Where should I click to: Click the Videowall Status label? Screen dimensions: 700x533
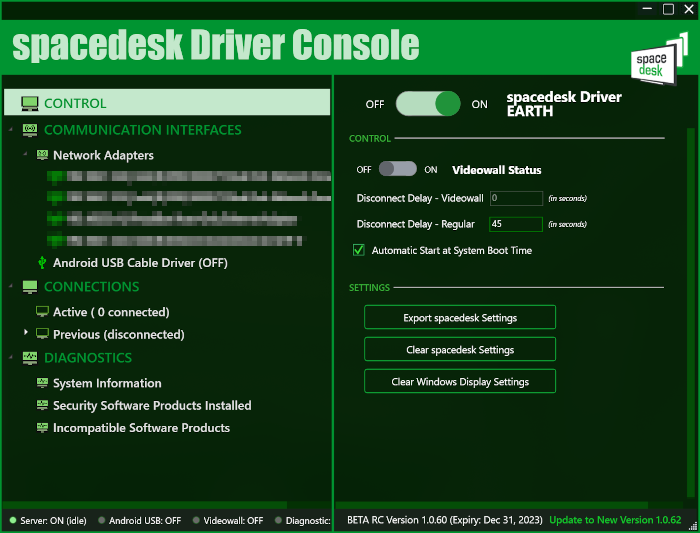tap(496, 170)
